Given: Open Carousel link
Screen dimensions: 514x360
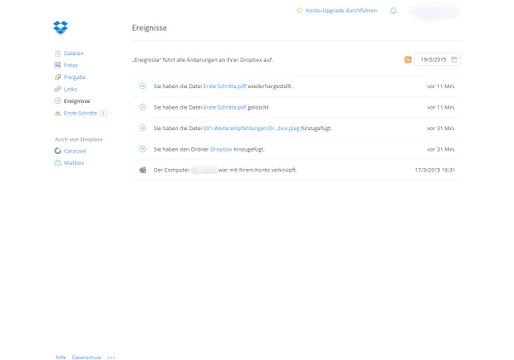Looking at the screenshot, I should click(x=75, y=151).
